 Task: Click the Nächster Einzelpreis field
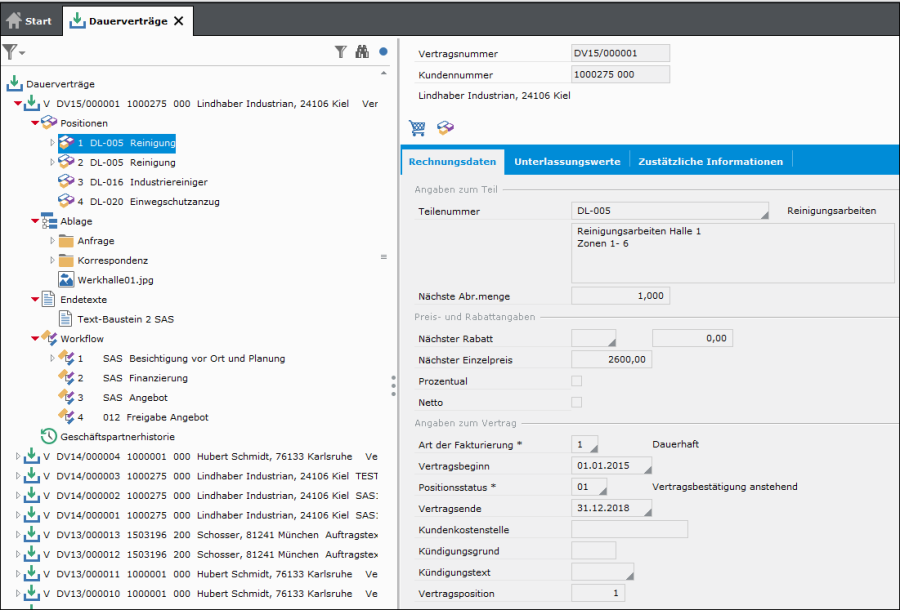click(612, 360)
